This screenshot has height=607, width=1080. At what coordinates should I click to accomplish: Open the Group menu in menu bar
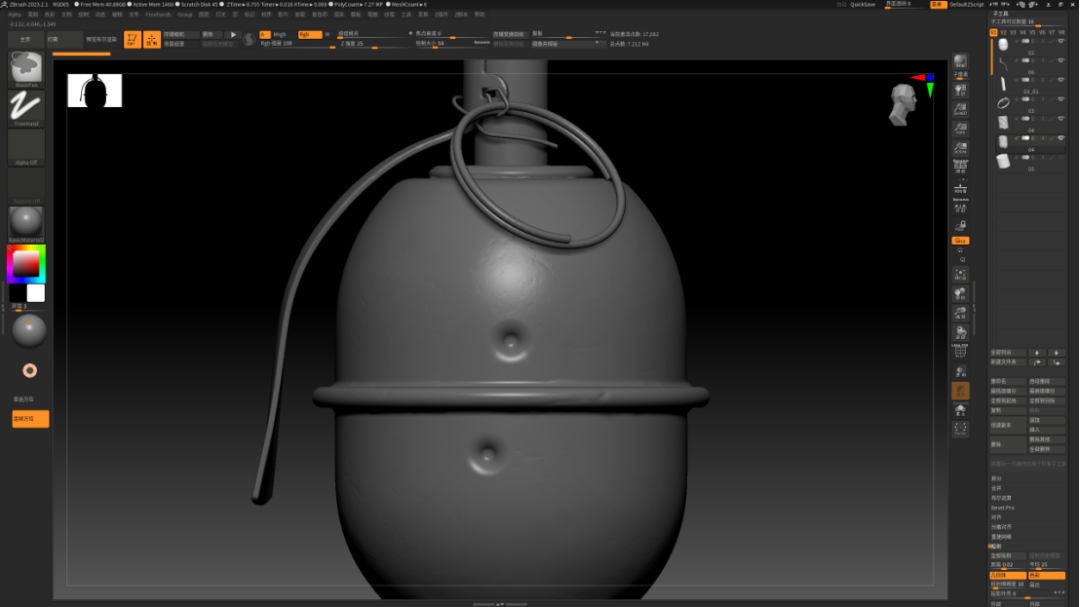[x=185, y=14]
